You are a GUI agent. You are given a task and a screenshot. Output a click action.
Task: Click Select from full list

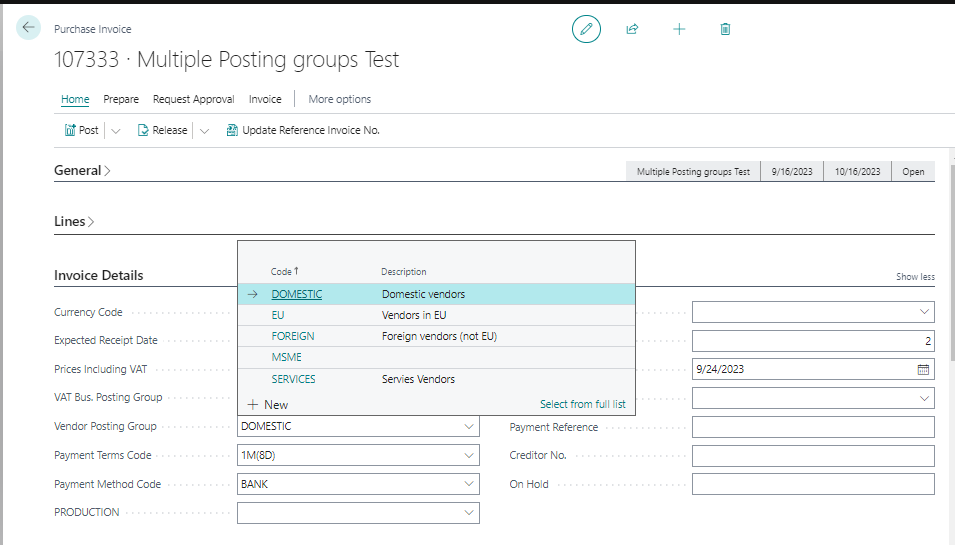[x=582, y=404]
